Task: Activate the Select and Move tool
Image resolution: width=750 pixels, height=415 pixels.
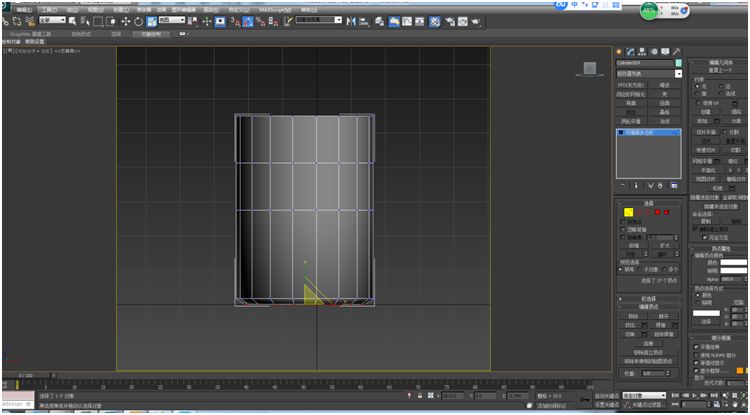Action: pos(126,21)
